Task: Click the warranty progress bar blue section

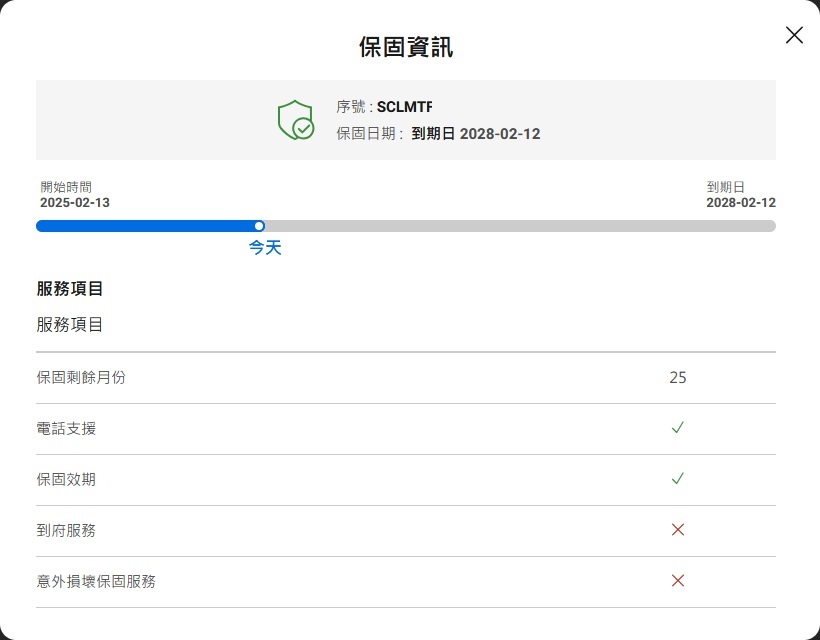Action: point(145,226)
